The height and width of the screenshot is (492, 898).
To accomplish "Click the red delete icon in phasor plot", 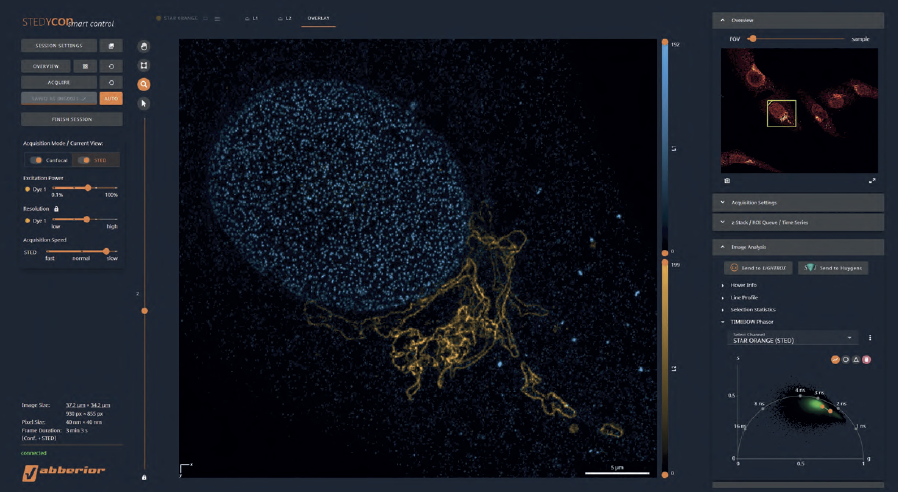I will tap(867, 359).
